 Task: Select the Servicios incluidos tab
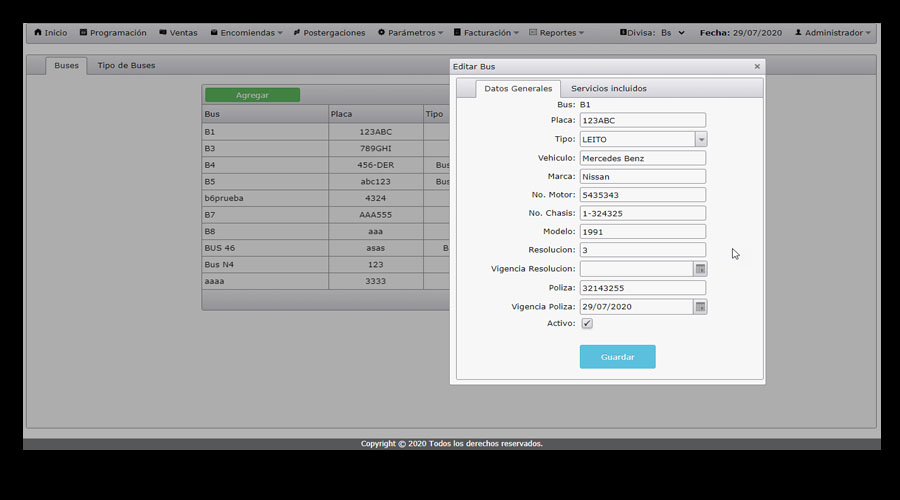tap(608, 88)
